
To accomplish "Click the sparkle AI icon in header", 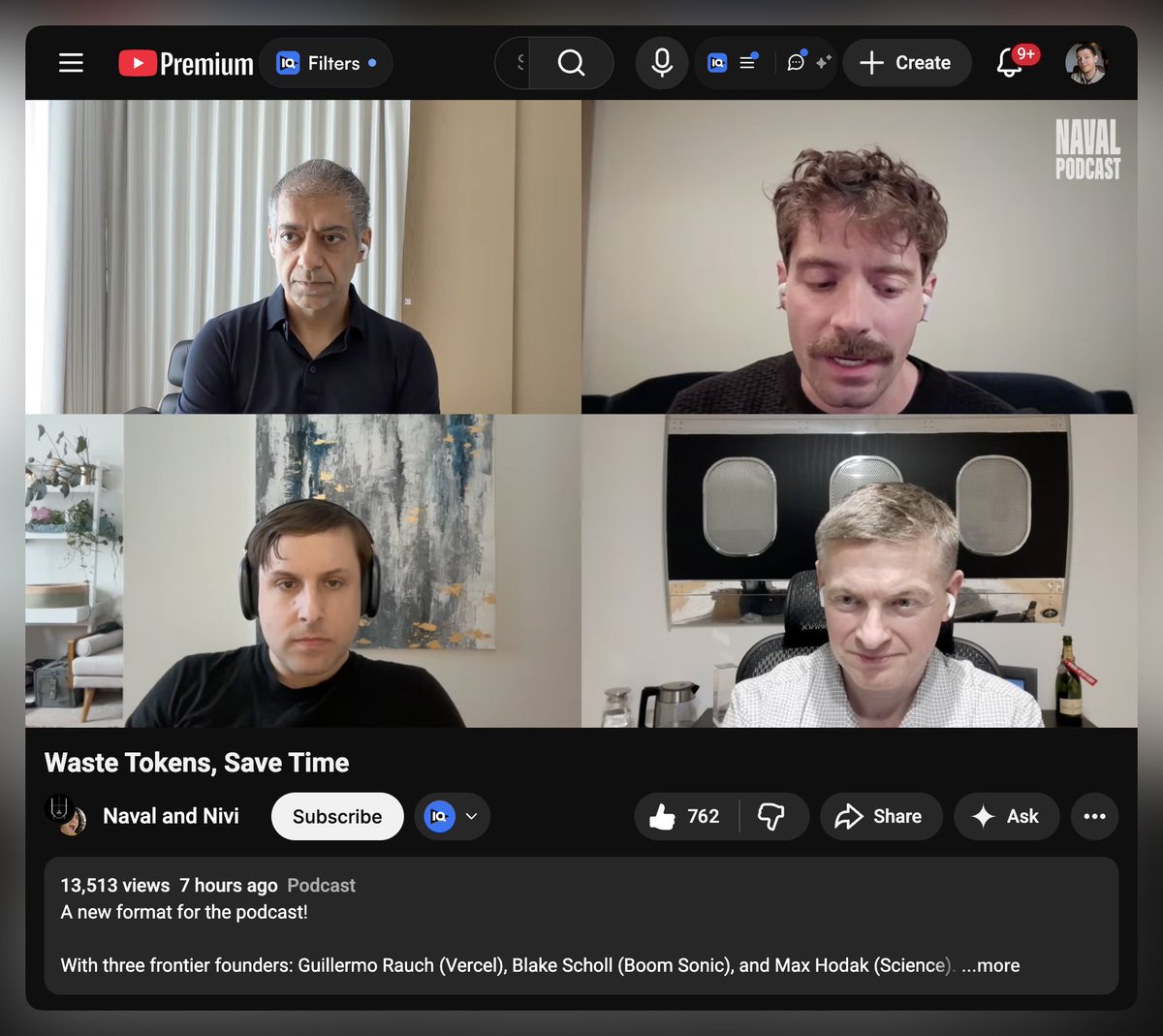I will coord(823,63).
